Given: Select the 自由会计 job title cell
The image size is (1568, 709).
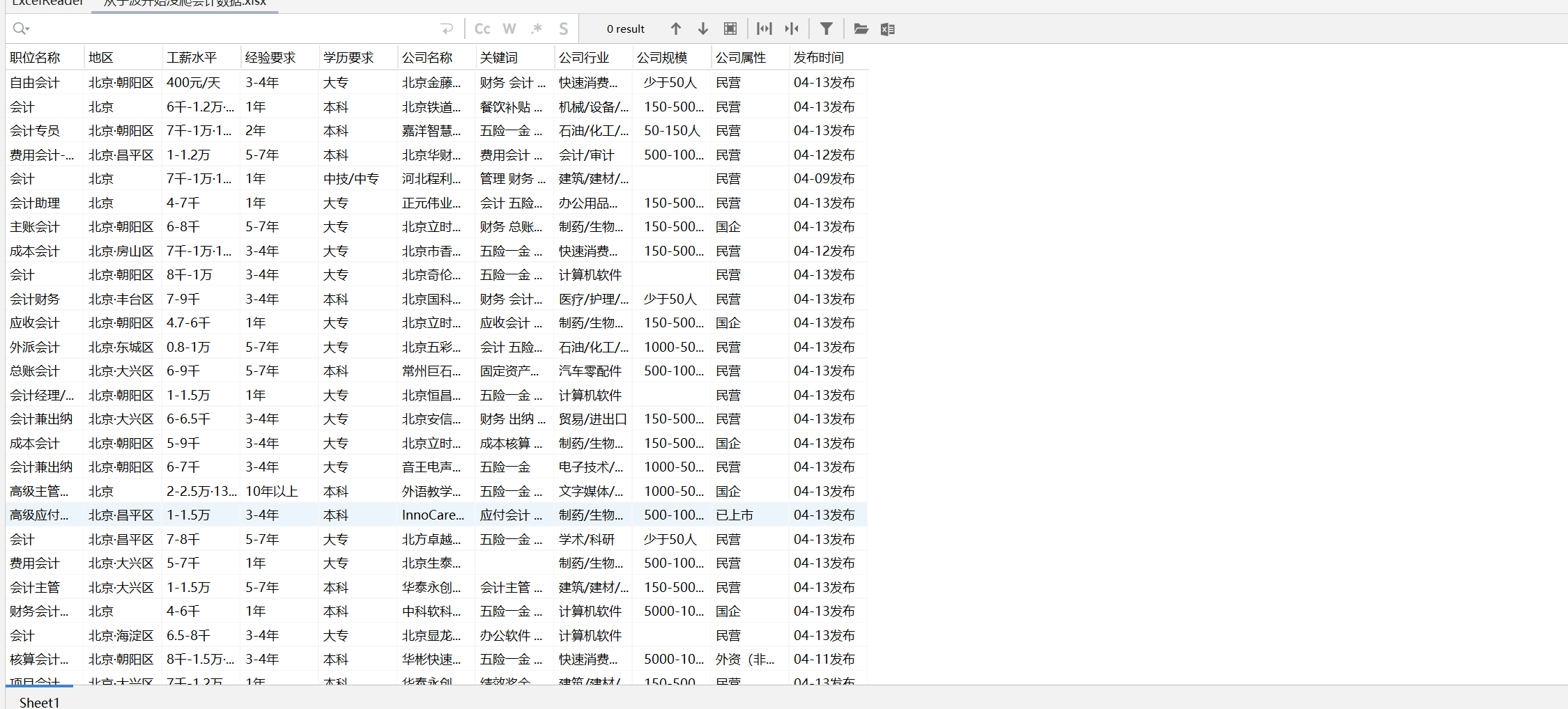Looking at the screenshot, I should pos(45,82).
